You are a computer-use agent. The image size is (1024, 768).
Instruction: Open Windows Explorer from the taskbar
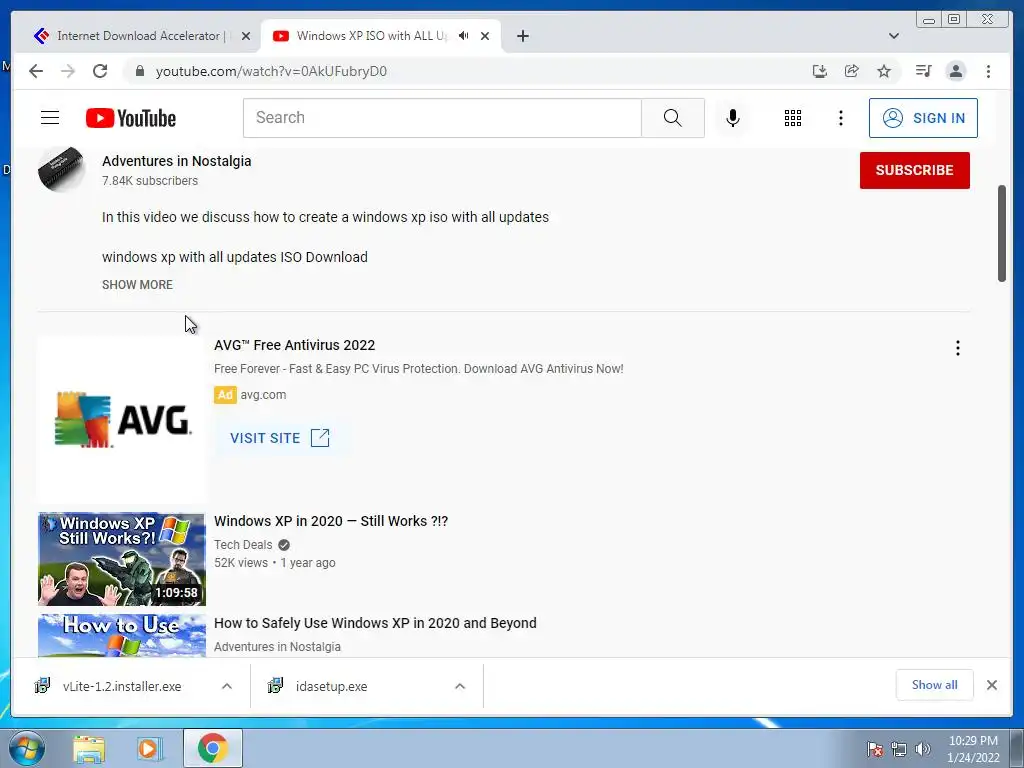point(89,749)
